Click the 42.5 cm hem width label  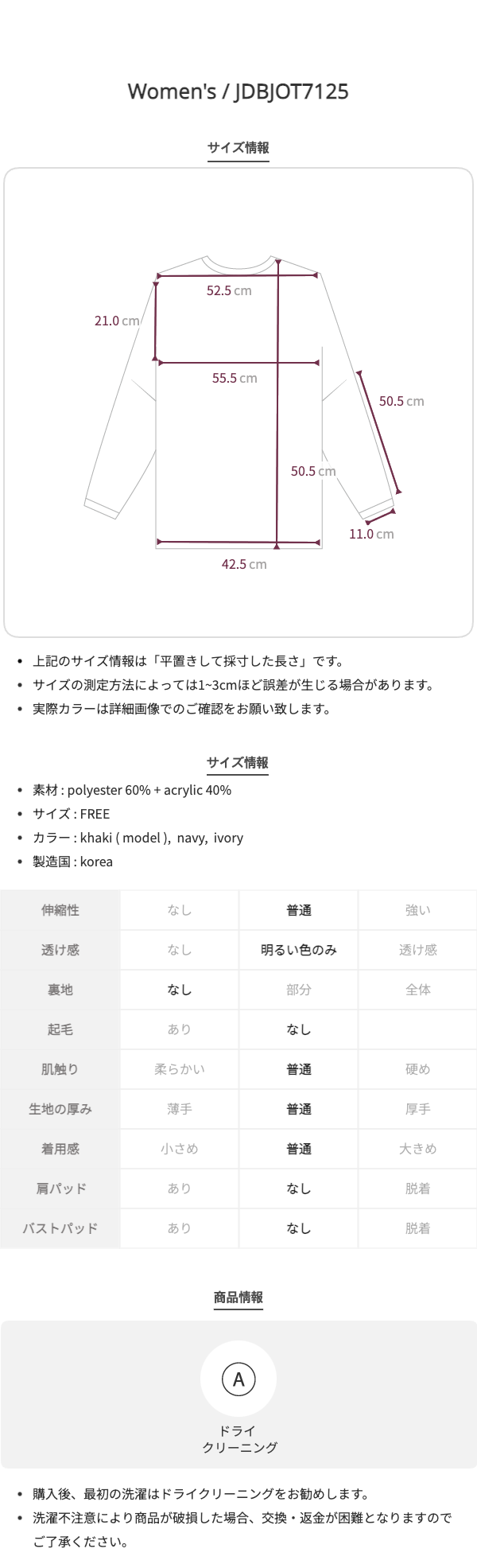[244, 565]
